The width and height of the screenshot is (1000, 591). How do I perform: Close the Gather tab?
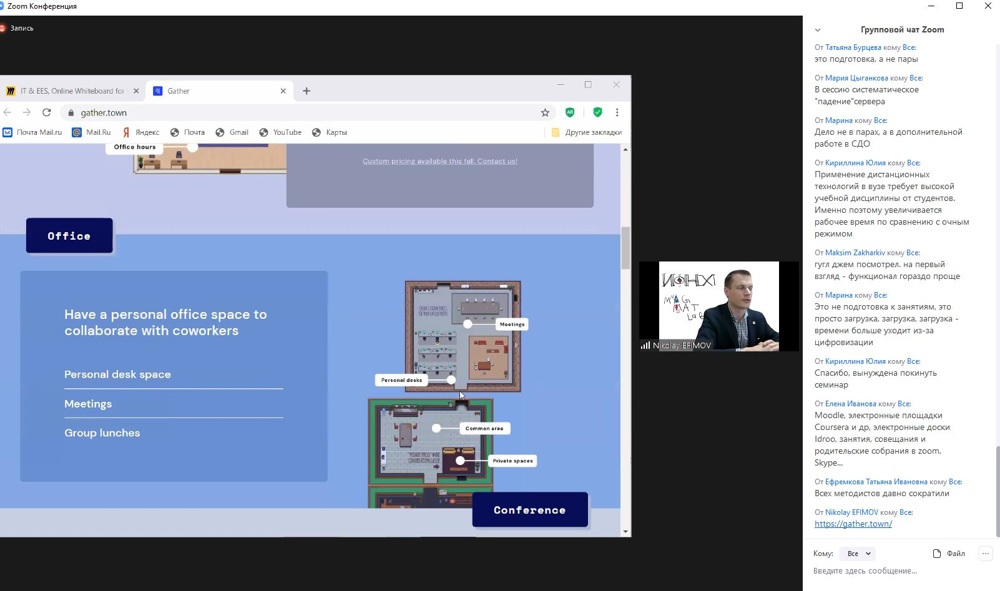[x=283, y=91]
